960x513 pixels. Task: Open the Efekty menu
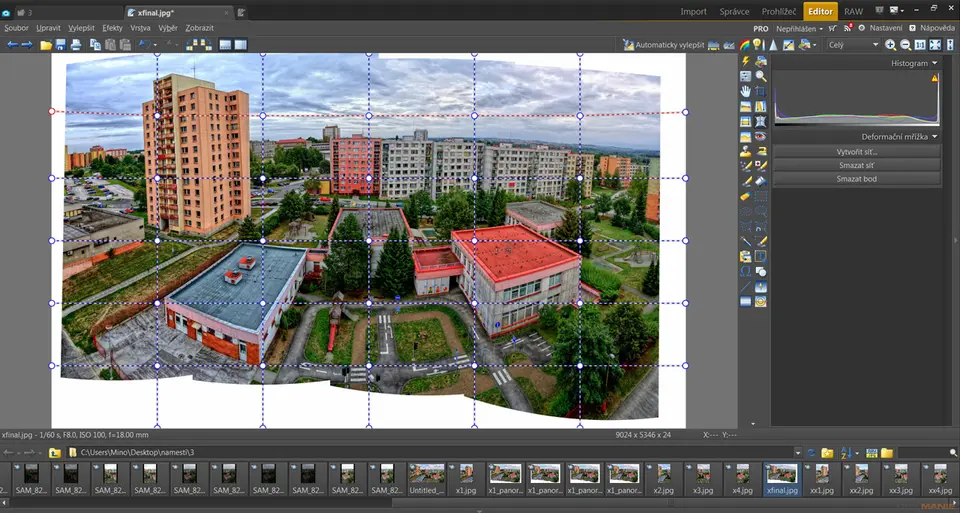tap(112, 28)
